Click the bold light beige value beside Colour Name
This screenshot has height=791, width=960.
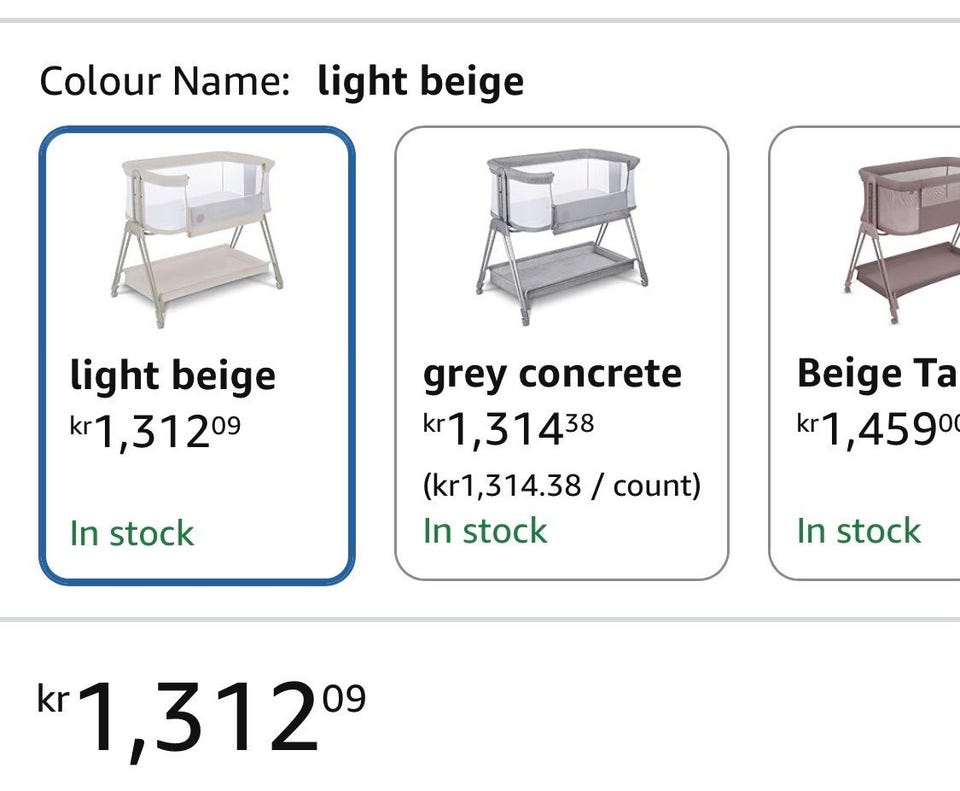tap(420, 81)
